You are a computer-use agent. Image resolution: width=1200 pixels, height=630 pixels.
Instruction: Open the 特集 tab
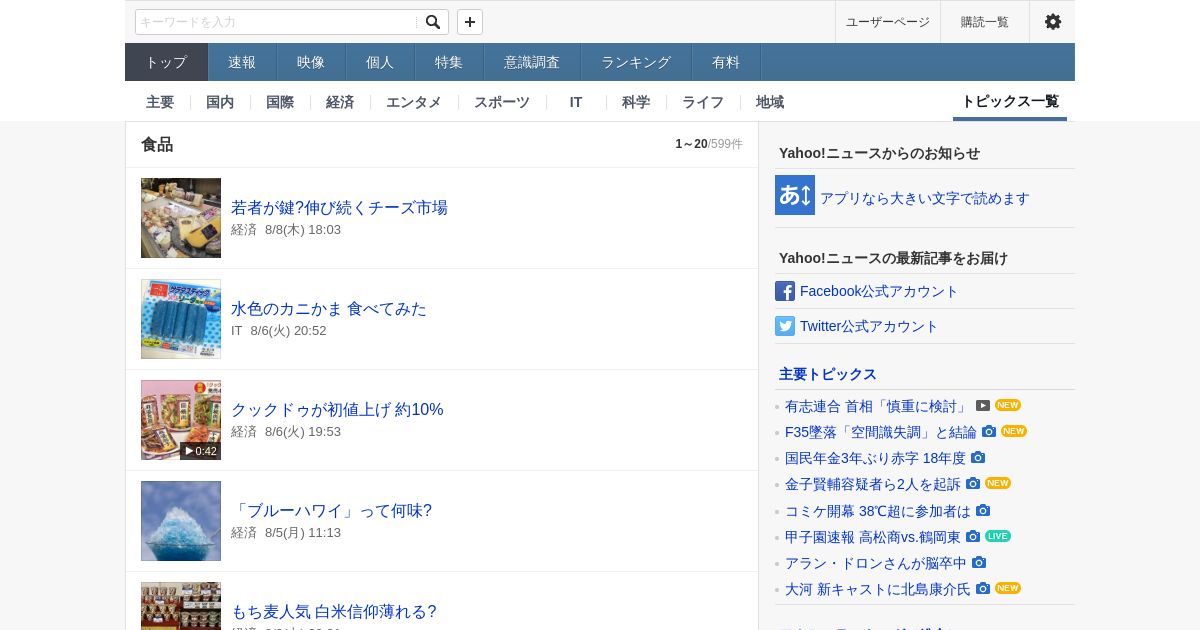(449, 62)
